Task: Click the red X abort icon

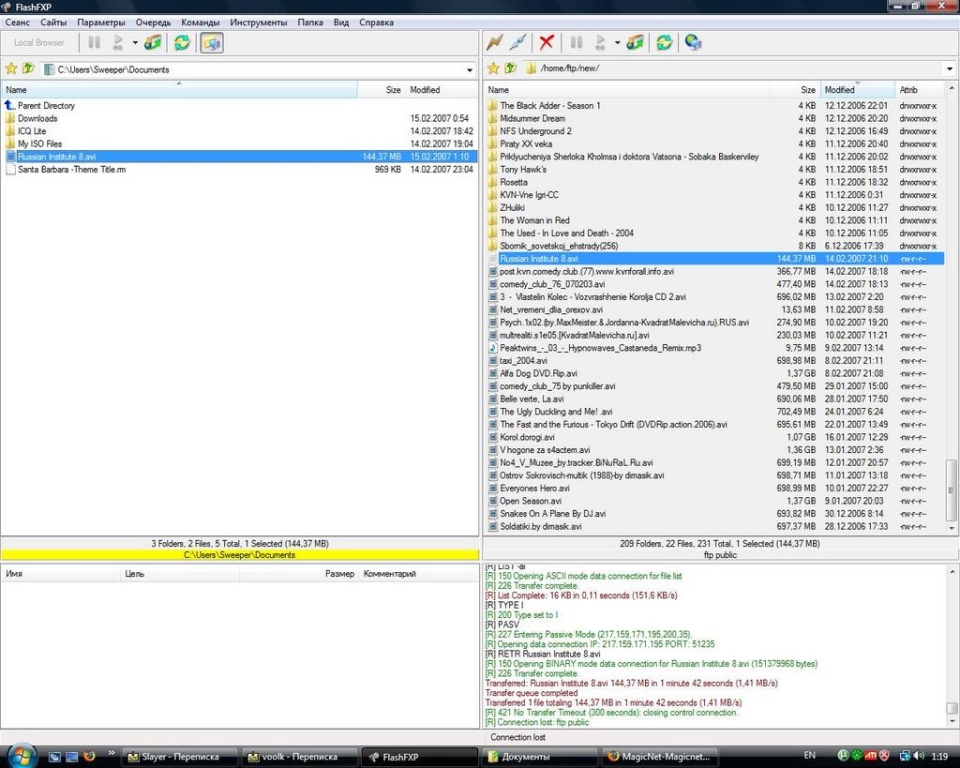Action: click(x=547, y=42)
